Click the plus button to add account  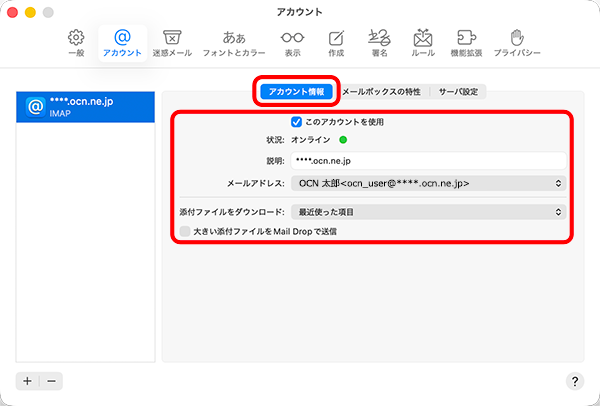(28, 381)
